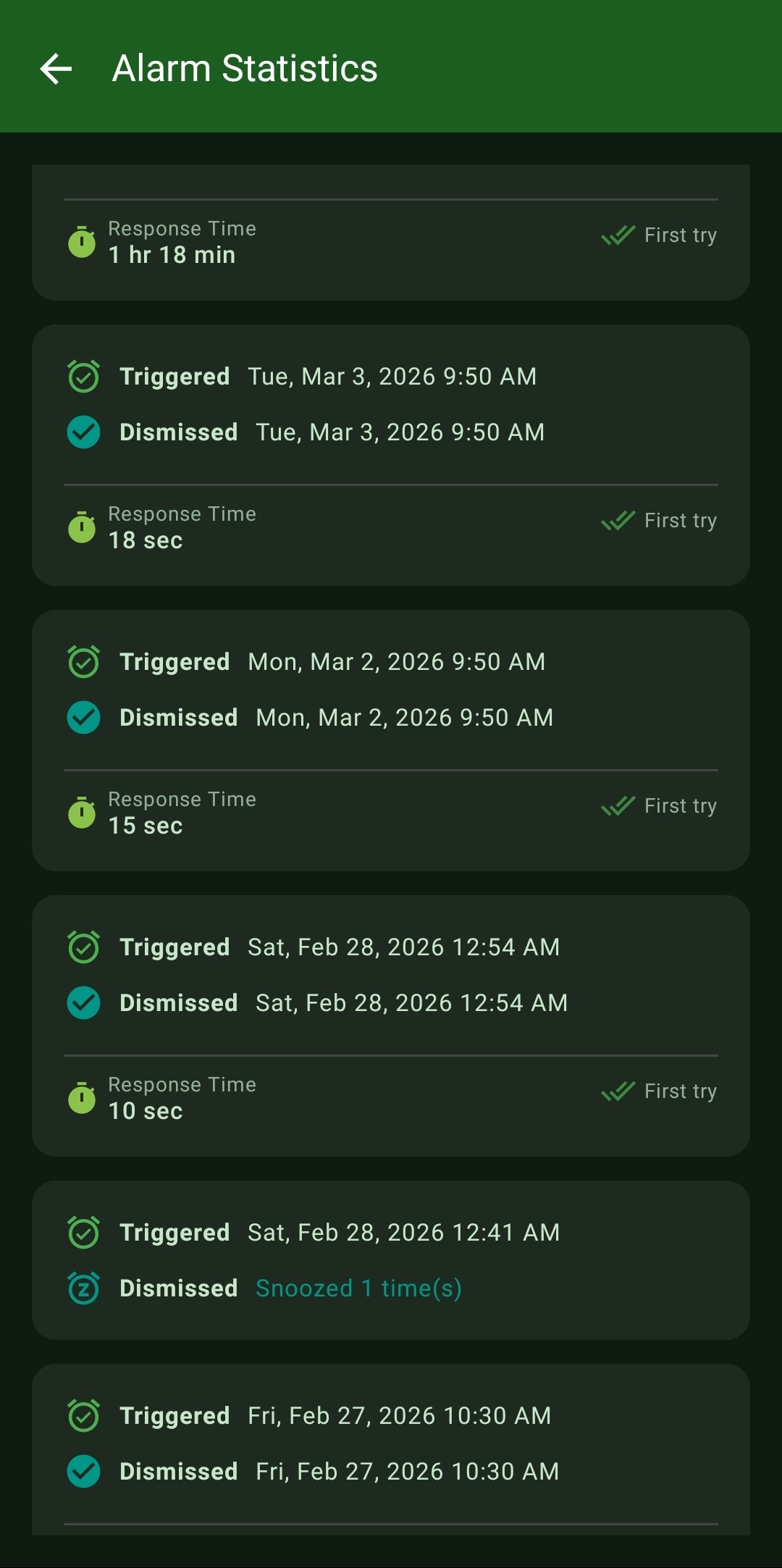Tap the stopwatch icon next to 18 sec
Screen dimensions: 782x1568
82,527
